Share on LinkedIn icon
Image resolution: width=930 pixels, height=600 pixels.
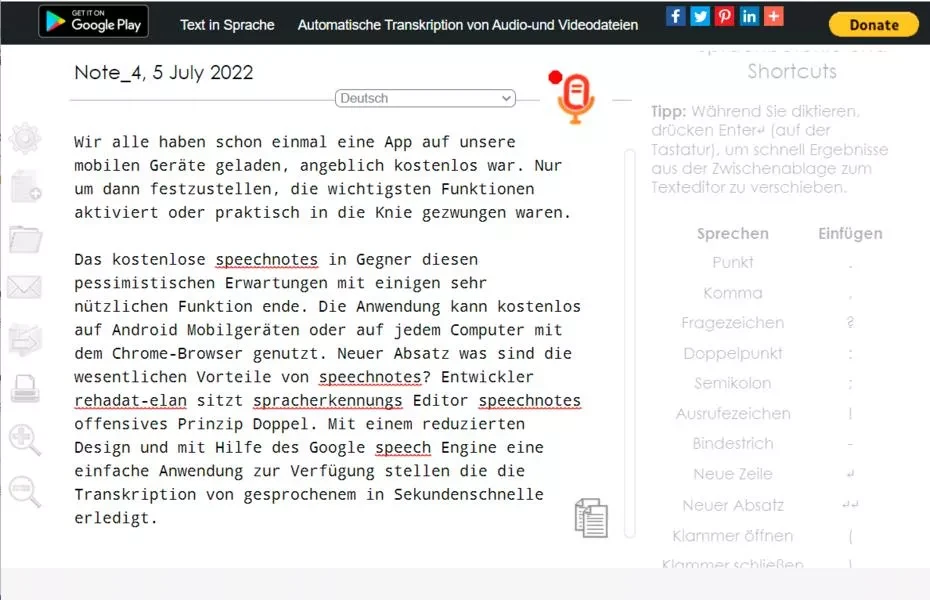click(x=749, y=16)
